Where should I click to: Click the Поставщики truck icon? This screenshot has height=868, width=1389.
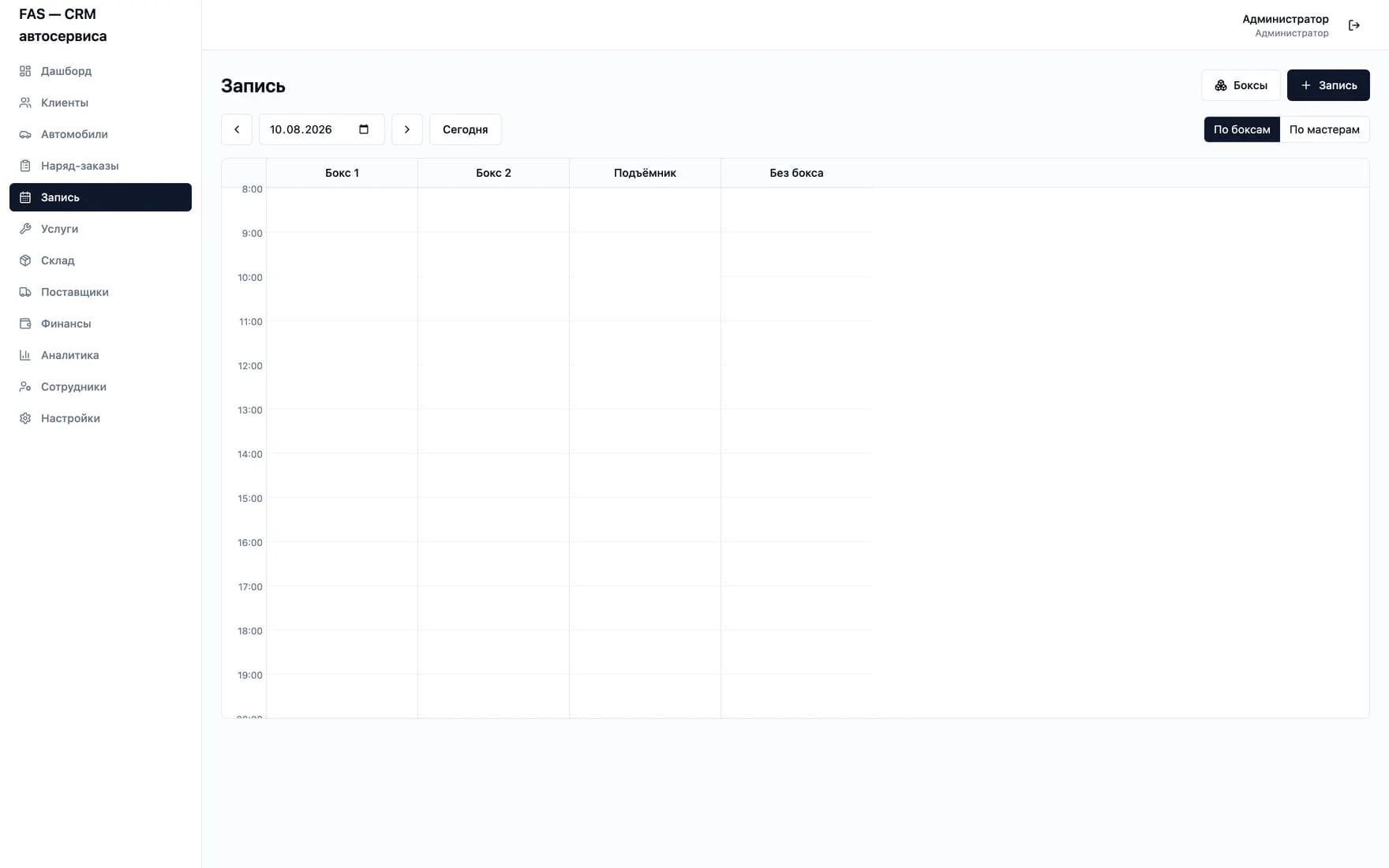(x=25, y=292)
